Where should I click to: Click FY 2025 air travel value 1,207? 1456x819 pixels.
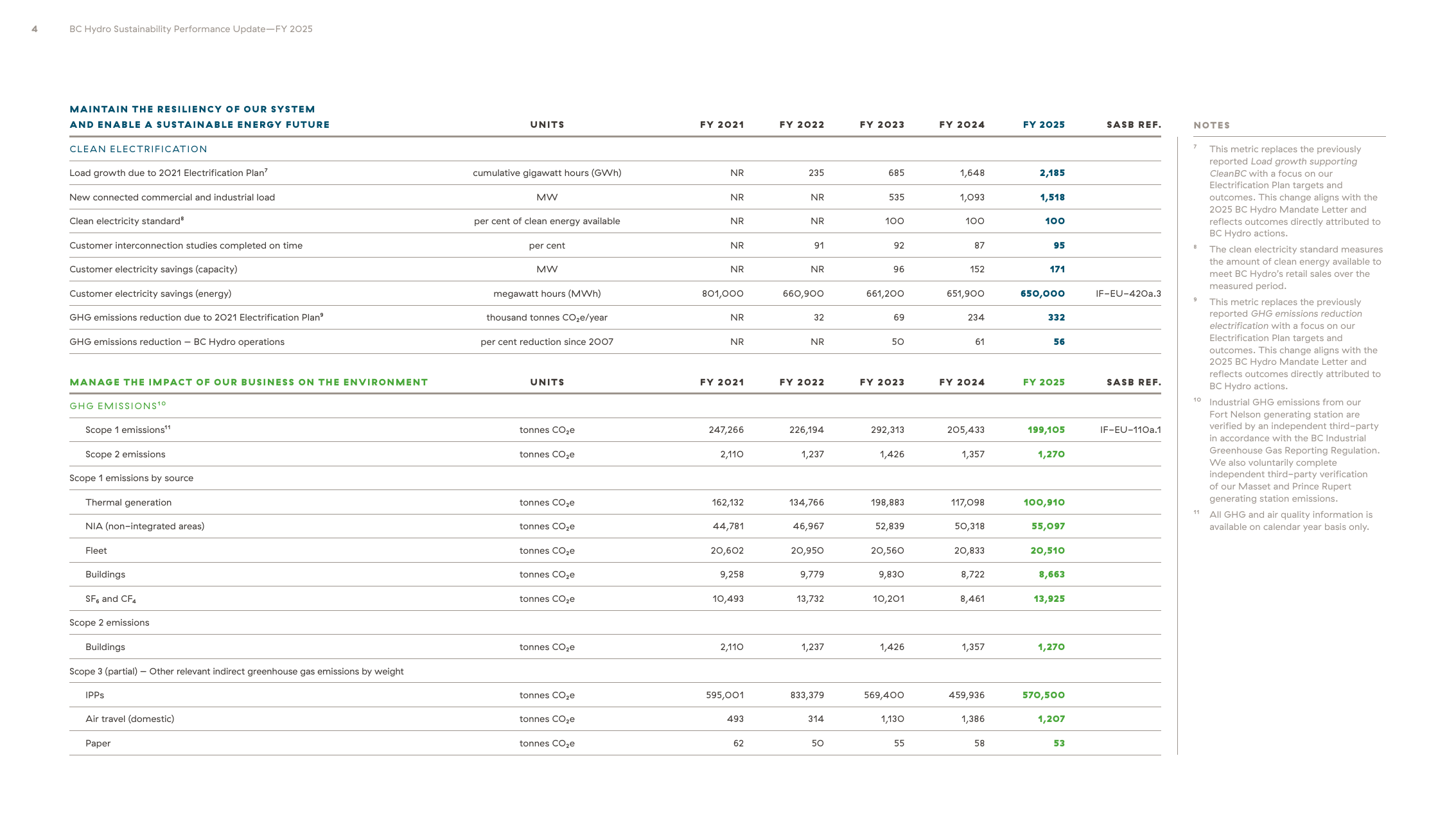coord(1051,719)
